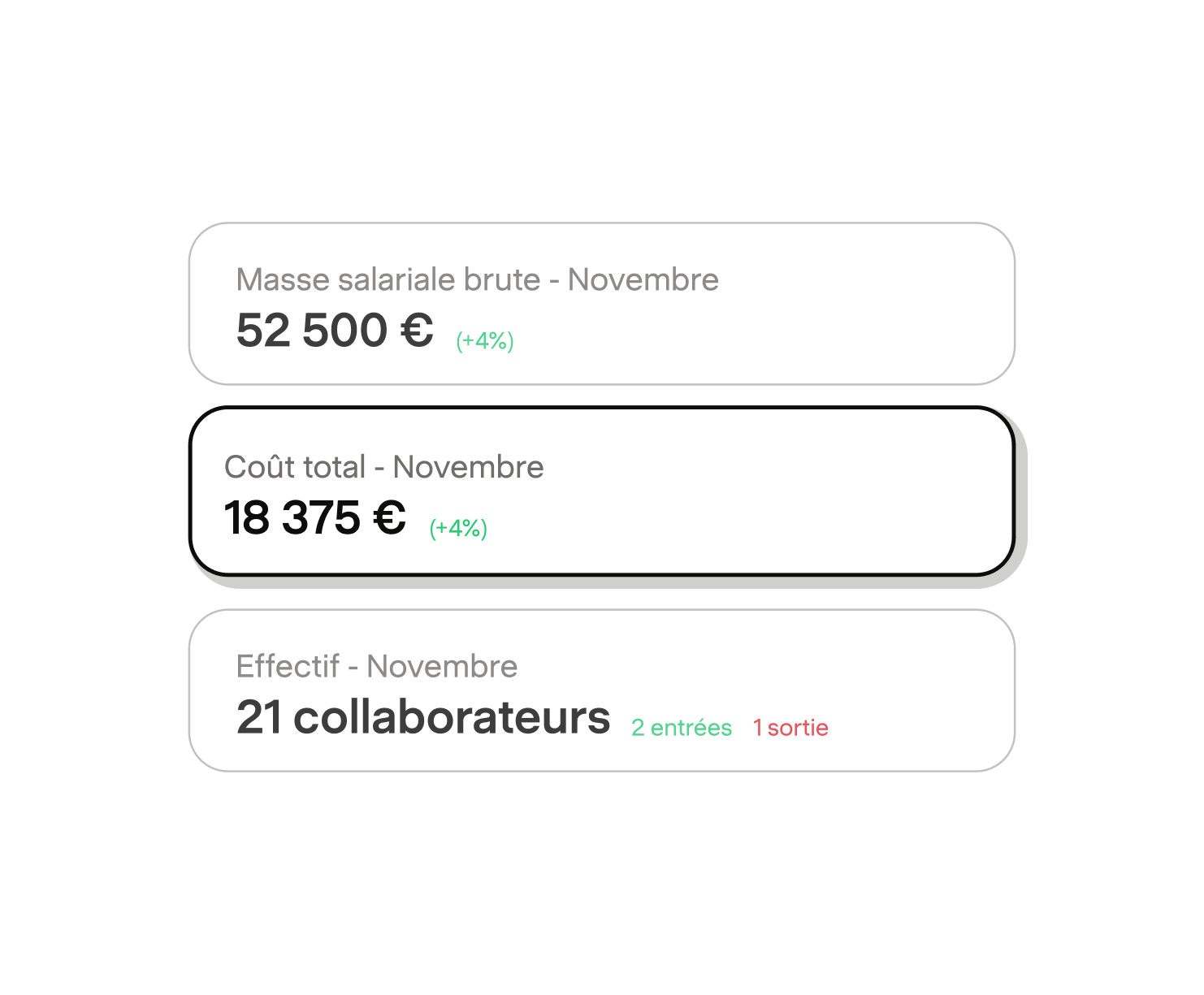View the 1 sortie detail

790,728
